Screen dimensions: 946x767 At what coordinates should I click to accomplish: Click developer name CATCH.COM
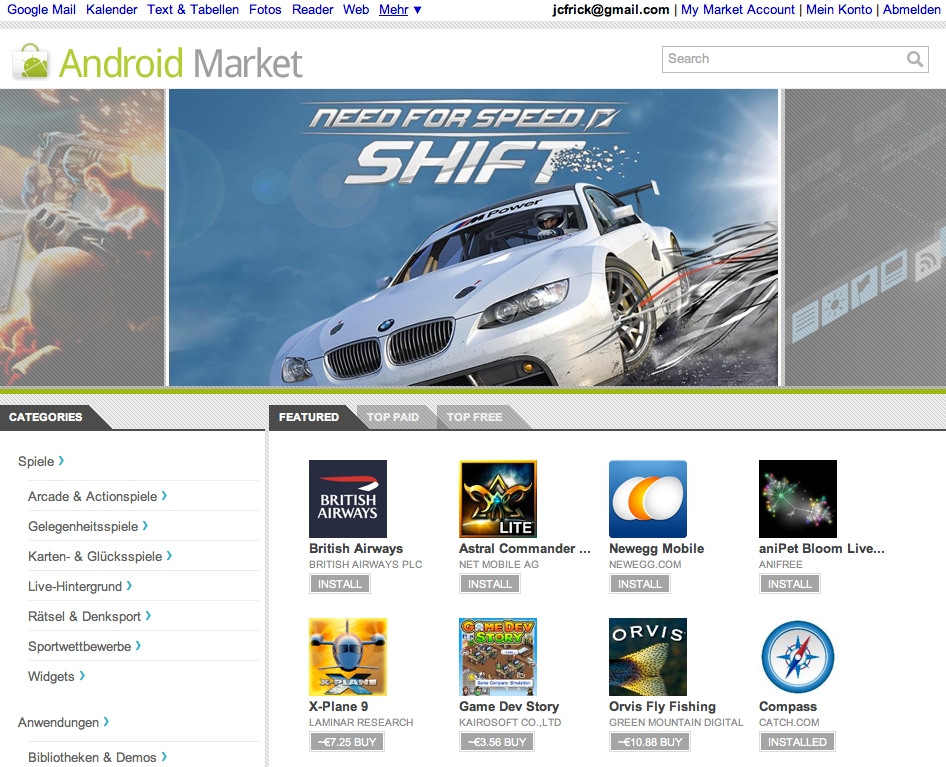[x=789, y=722]
